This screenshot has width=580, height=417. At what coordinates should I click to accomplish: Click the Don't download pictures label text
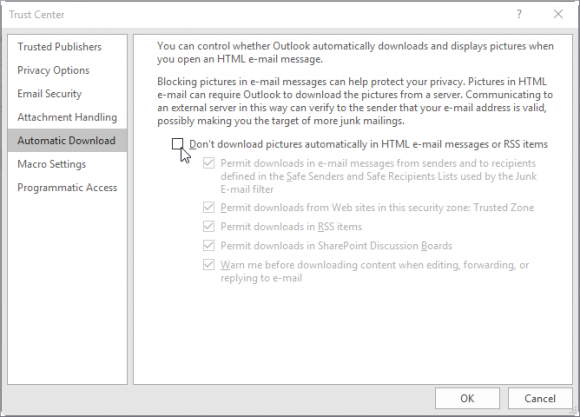click(368, 144)
